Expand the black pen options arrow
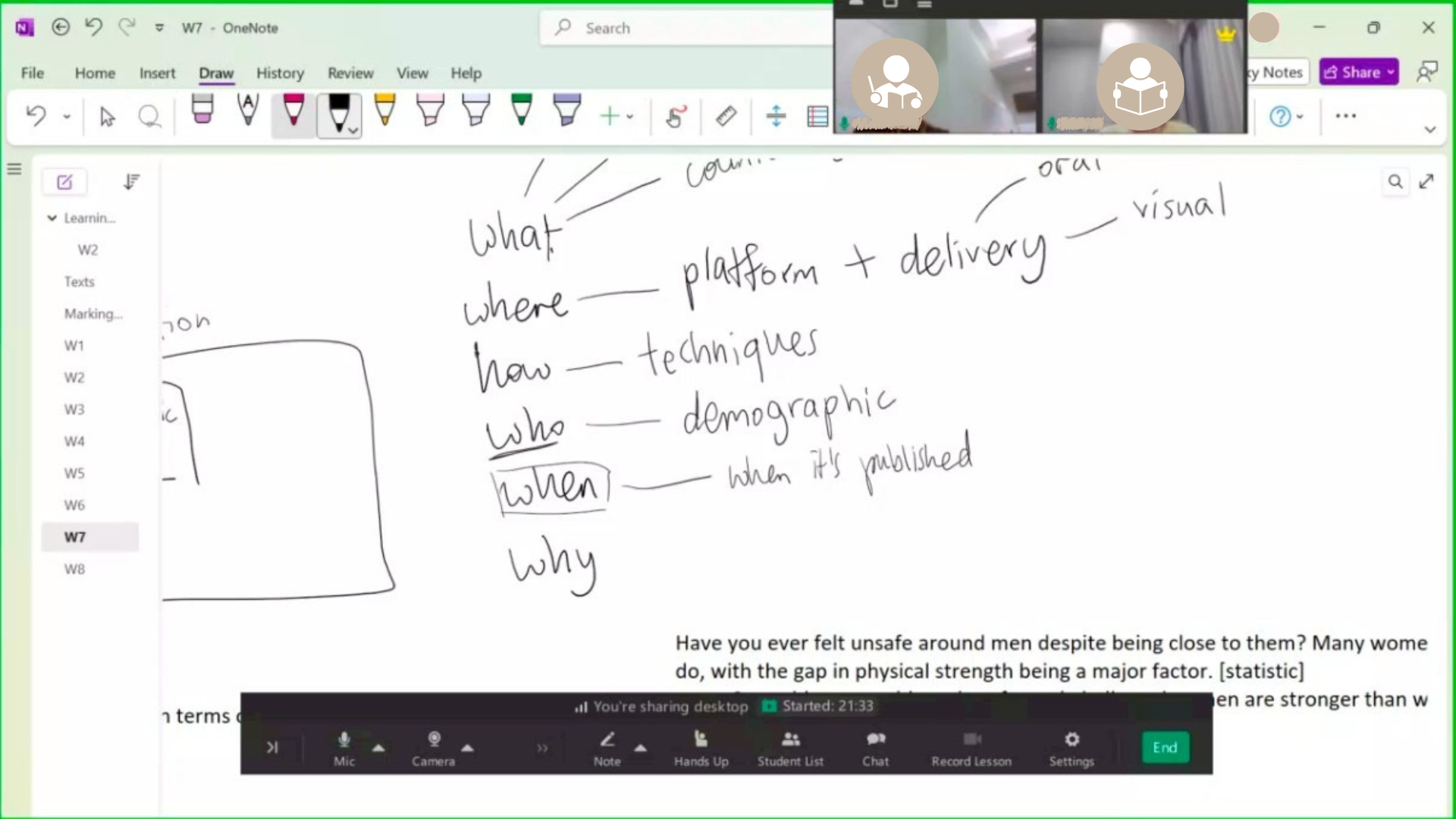The image size is (1456, 819). pos(353,130)
